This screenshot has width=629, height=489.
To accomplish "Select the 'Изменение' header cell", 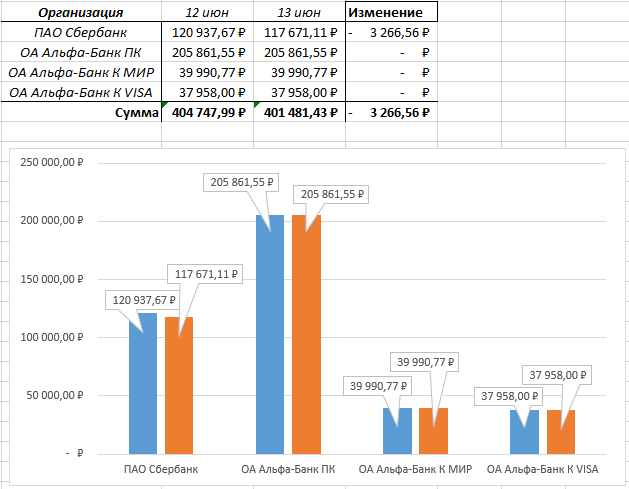I will tap(391, 12).
